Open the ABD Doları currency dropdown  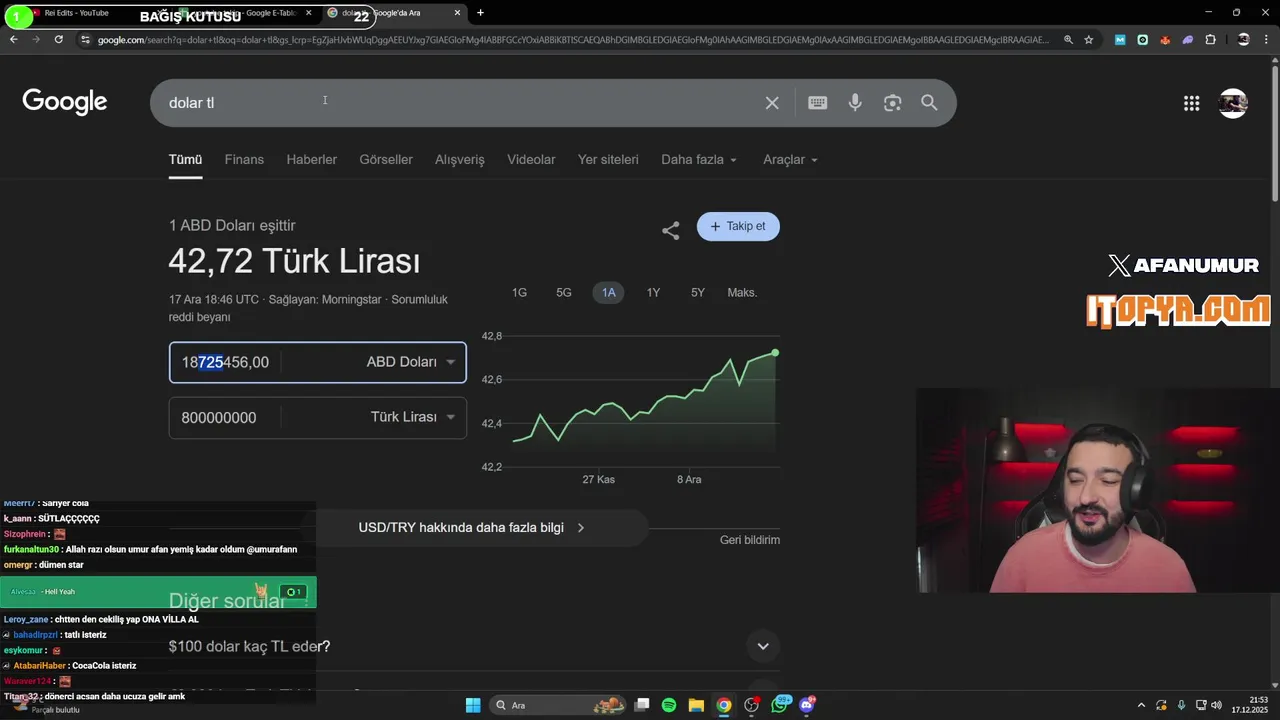(411, 362)
